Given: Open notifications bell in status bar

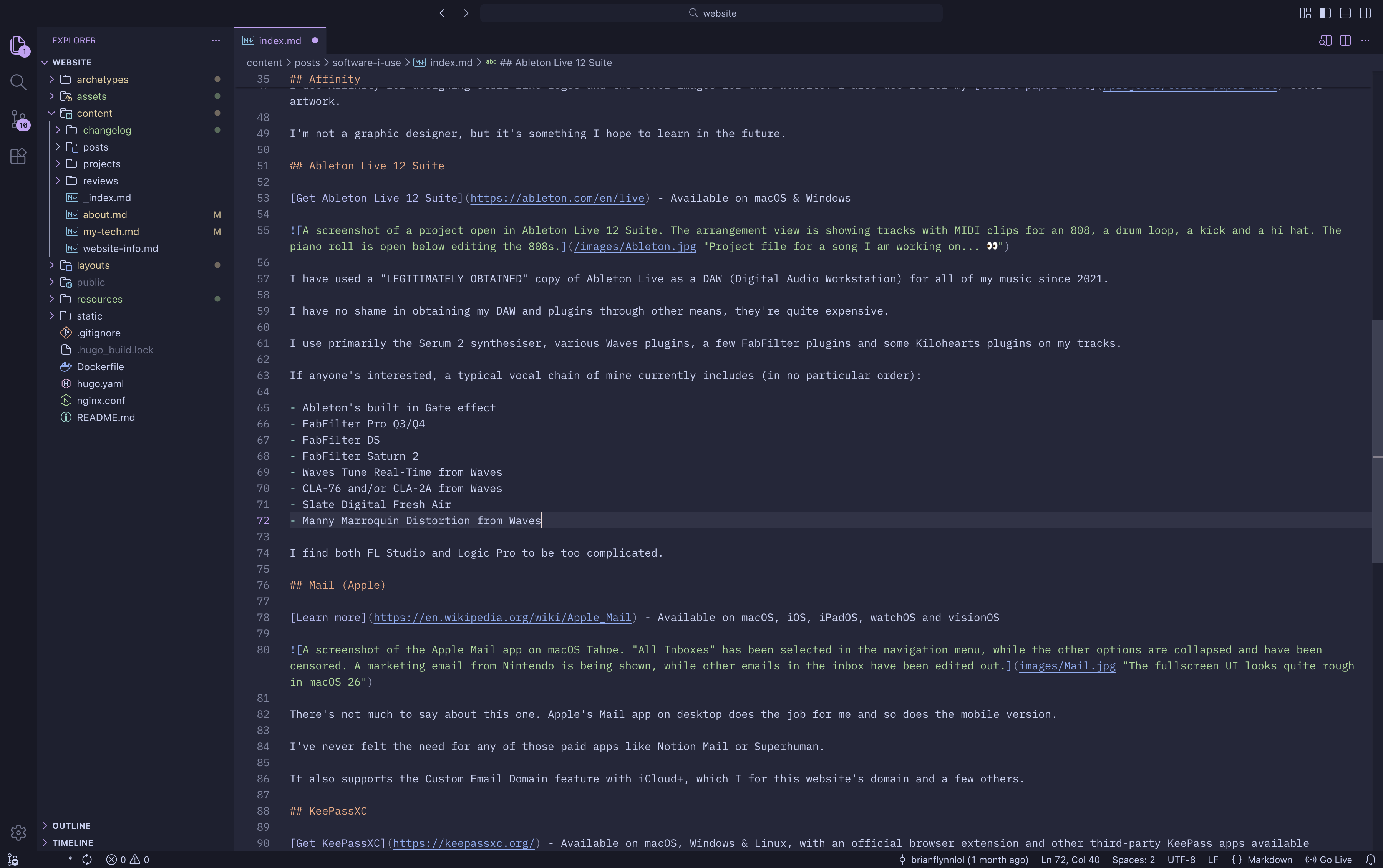Looking at the screenshot, I should 1370,860.
